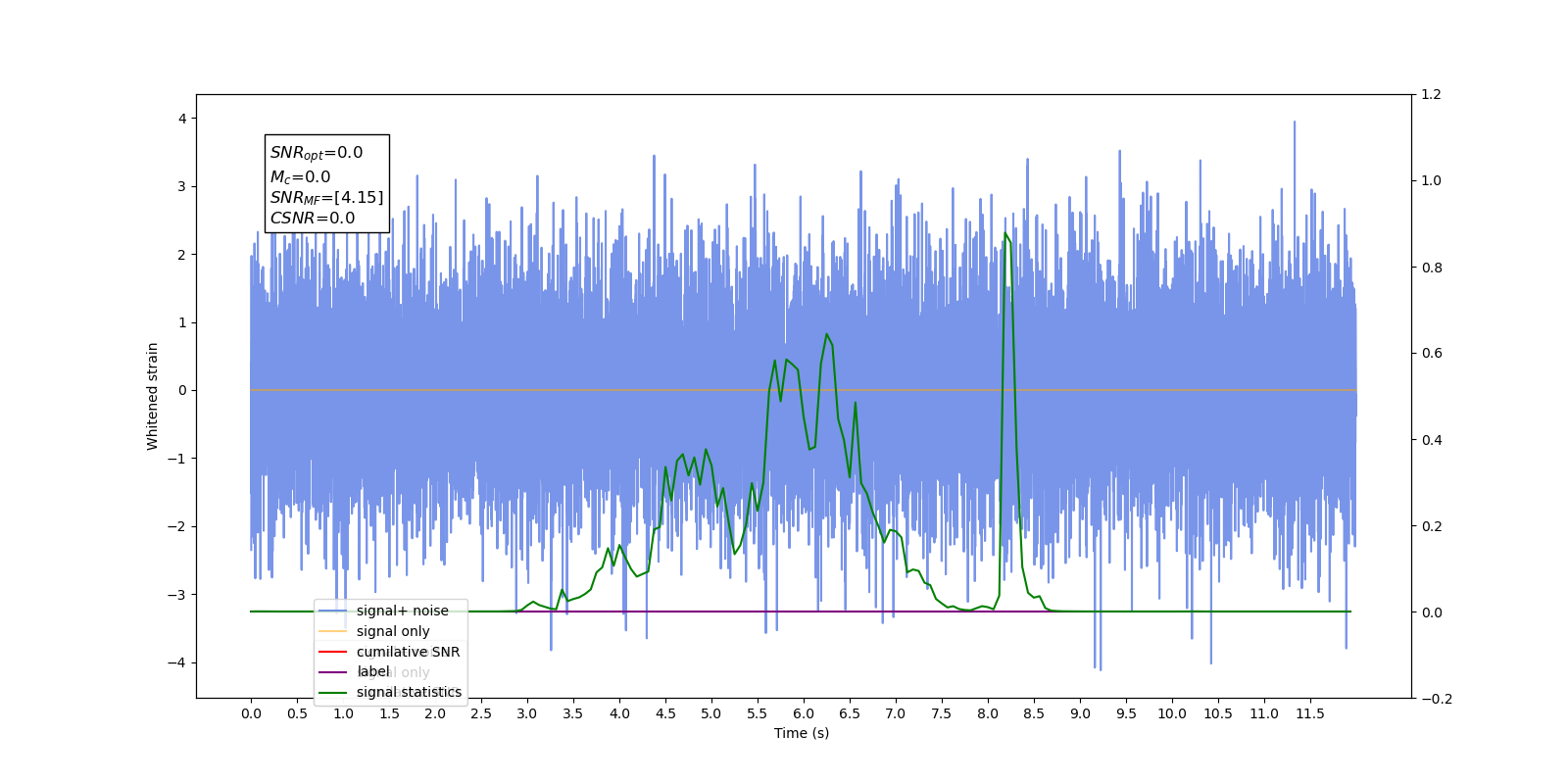Select the SNR_opt=0.0 annotation text
Image resolution: width=1568 pixels, height=784 pixels.
click(x=317, y=153)
